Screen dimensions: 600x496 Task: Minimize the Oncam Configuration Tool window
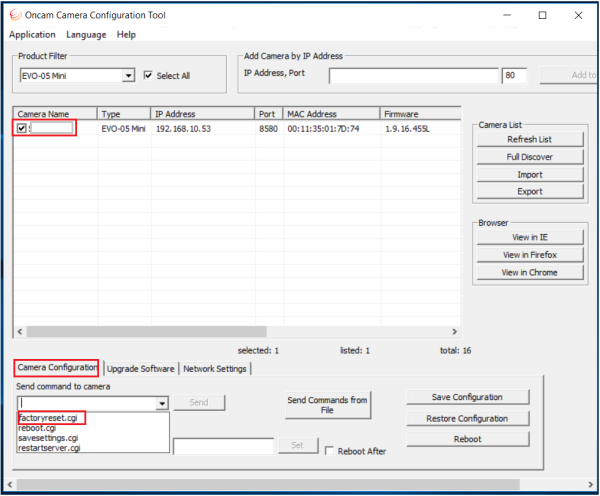507,15
